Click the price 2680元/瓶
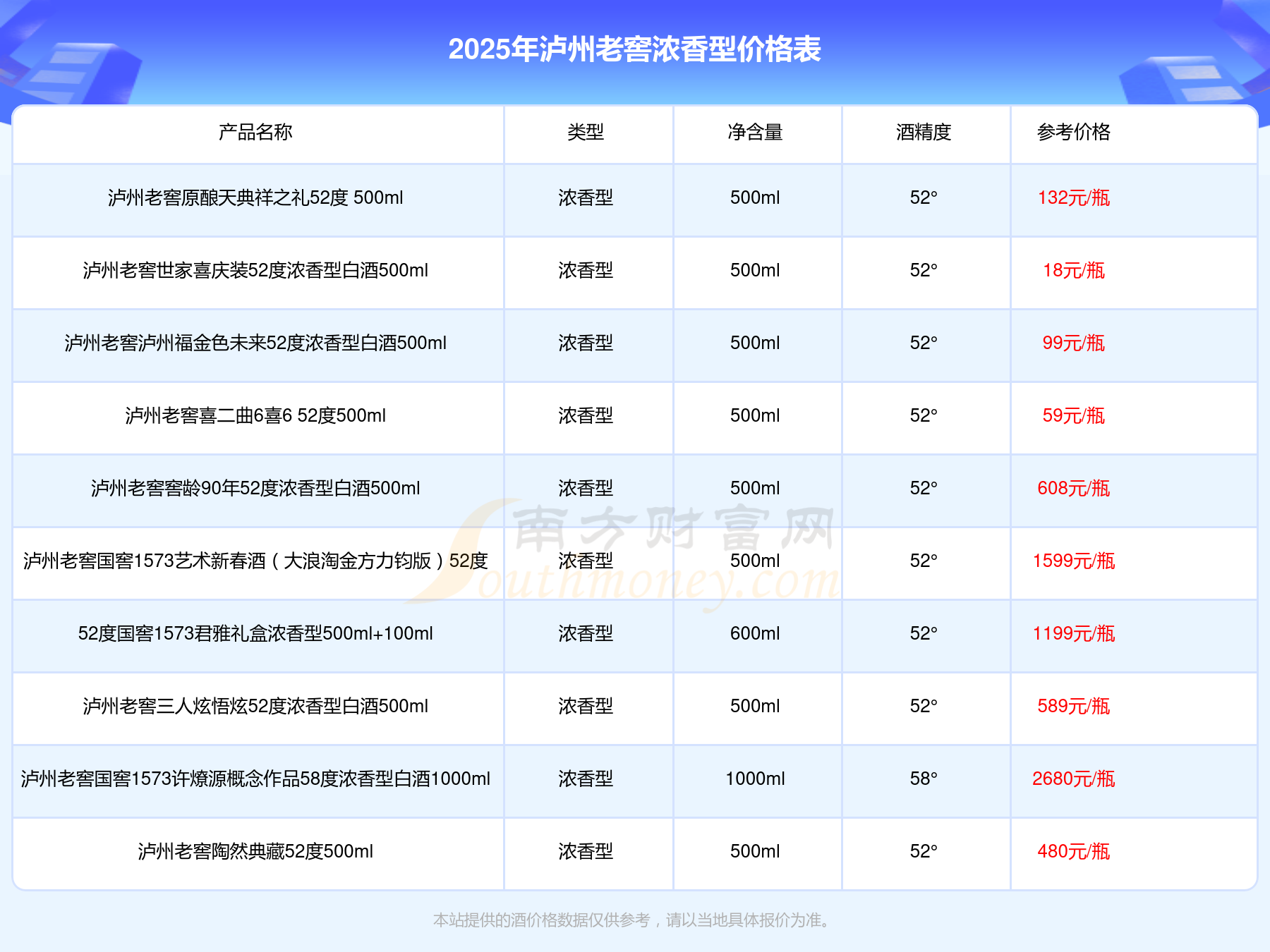The image size is (1270, 952). [1074, 779]
